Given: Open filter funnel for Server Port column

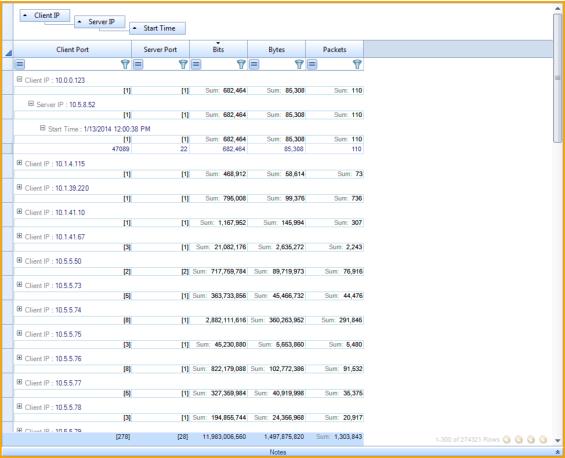Looking at the screenshot, I should pos(183,65).
